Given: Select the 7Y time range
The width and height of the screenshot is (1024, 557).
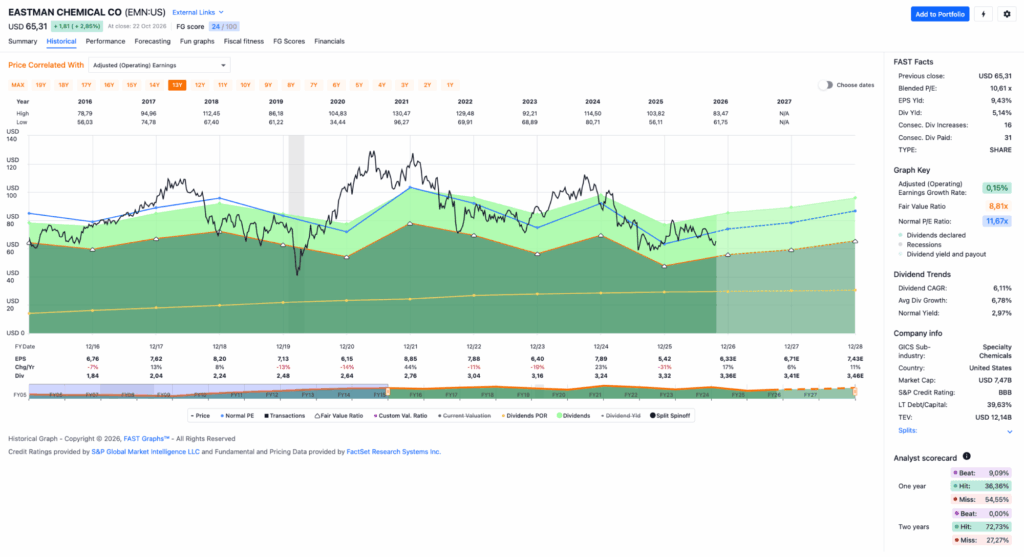Looking at the screenshot, I should [313, 85].
